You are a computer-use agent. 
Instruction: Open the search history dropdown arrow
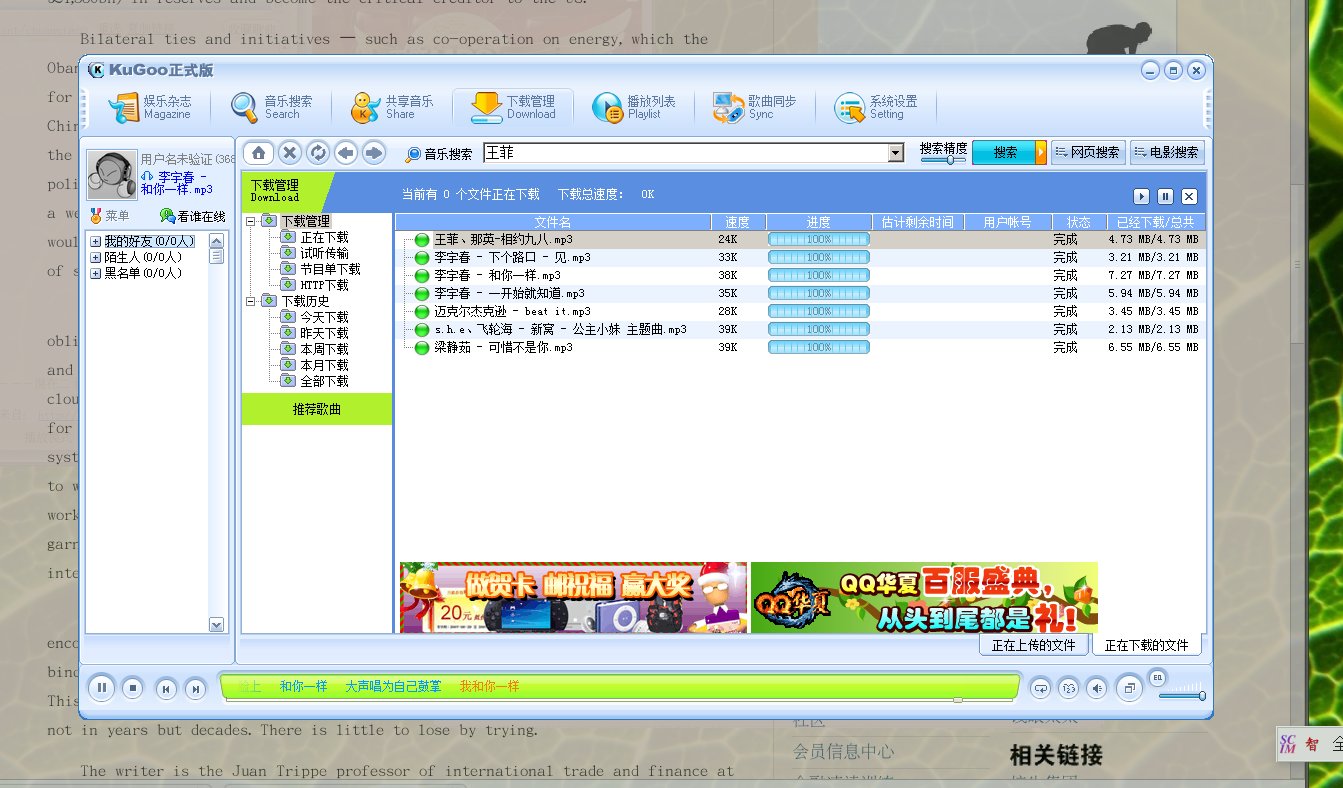(x=896, y=153)
